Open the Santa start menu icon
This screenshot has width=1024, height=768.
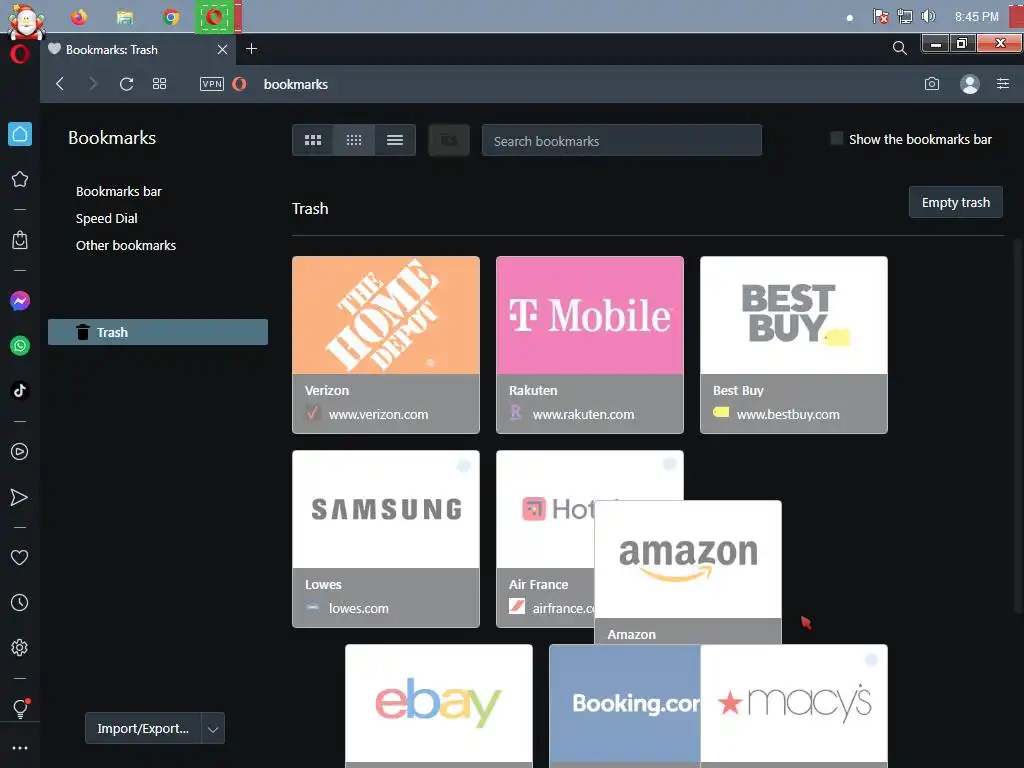pos(25,20)
